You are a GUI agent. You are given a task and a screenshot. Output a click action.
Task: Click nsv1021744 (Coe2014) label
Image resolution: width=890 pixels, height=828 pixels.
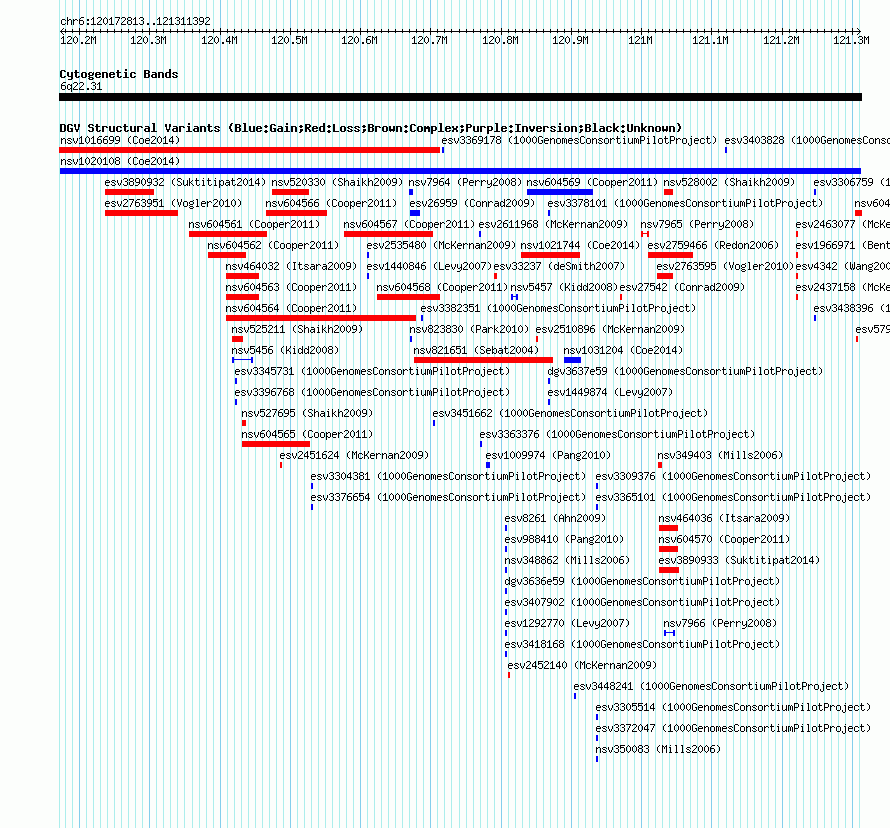point(580,245)
